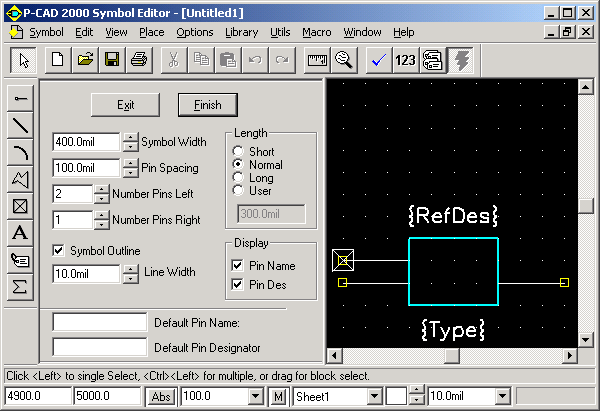The image size is (600, 411).
Task: Select User pin length
Action: [x=238, y=190]
